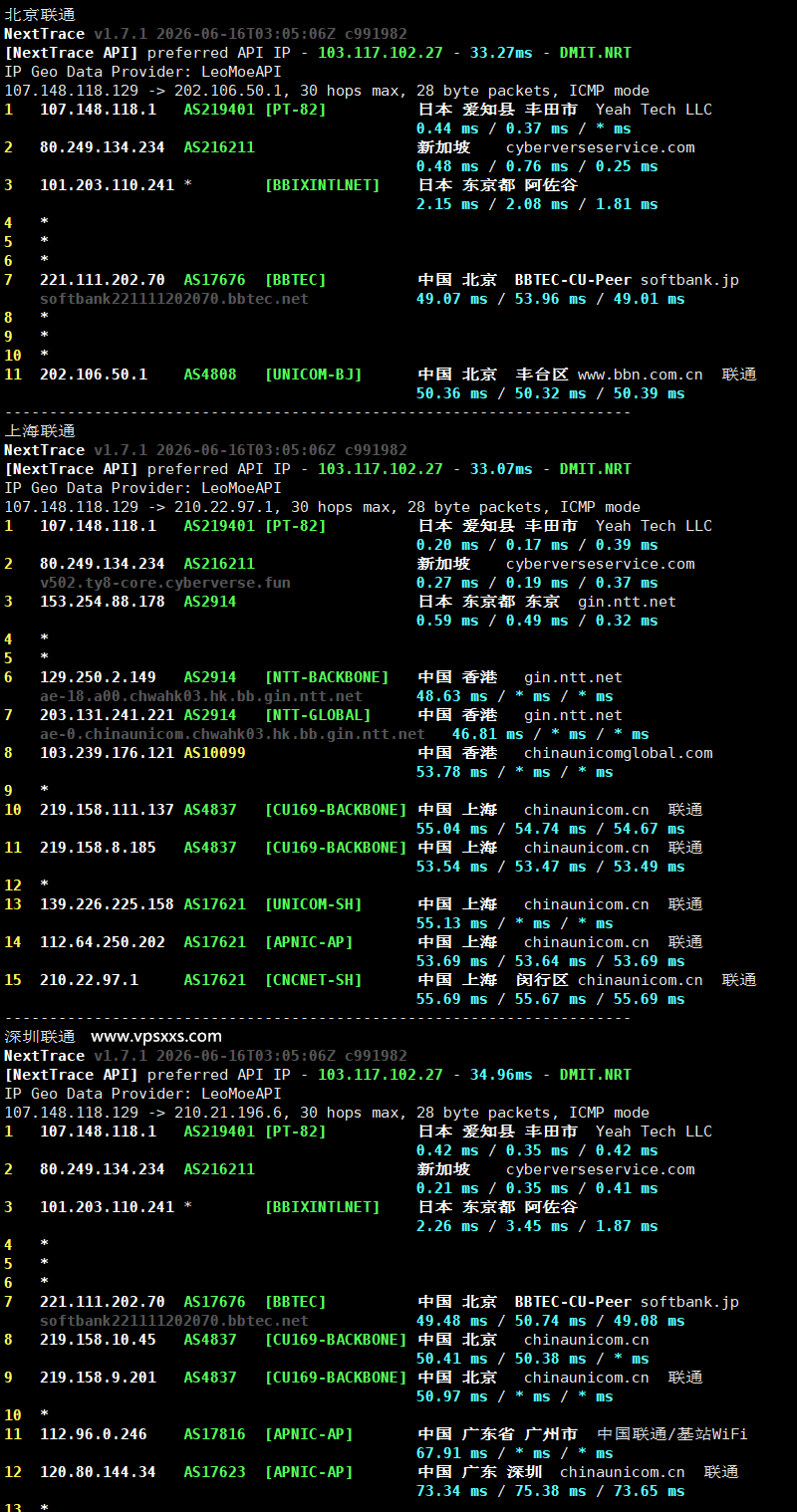Screen dimensions: 797x1512
Task: Click the 50.97 ms latency value
Action: 452,1396
